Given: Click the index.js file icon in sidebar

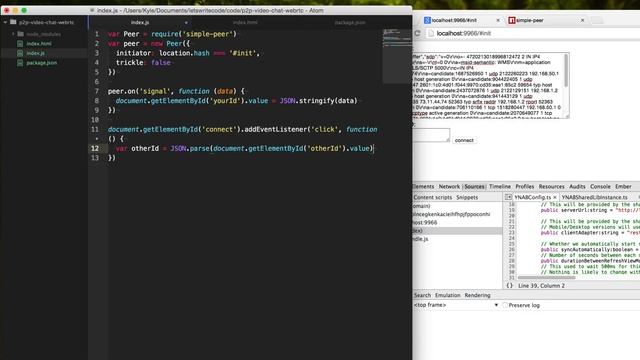Looking at the screenshot, I should [20, 53].
